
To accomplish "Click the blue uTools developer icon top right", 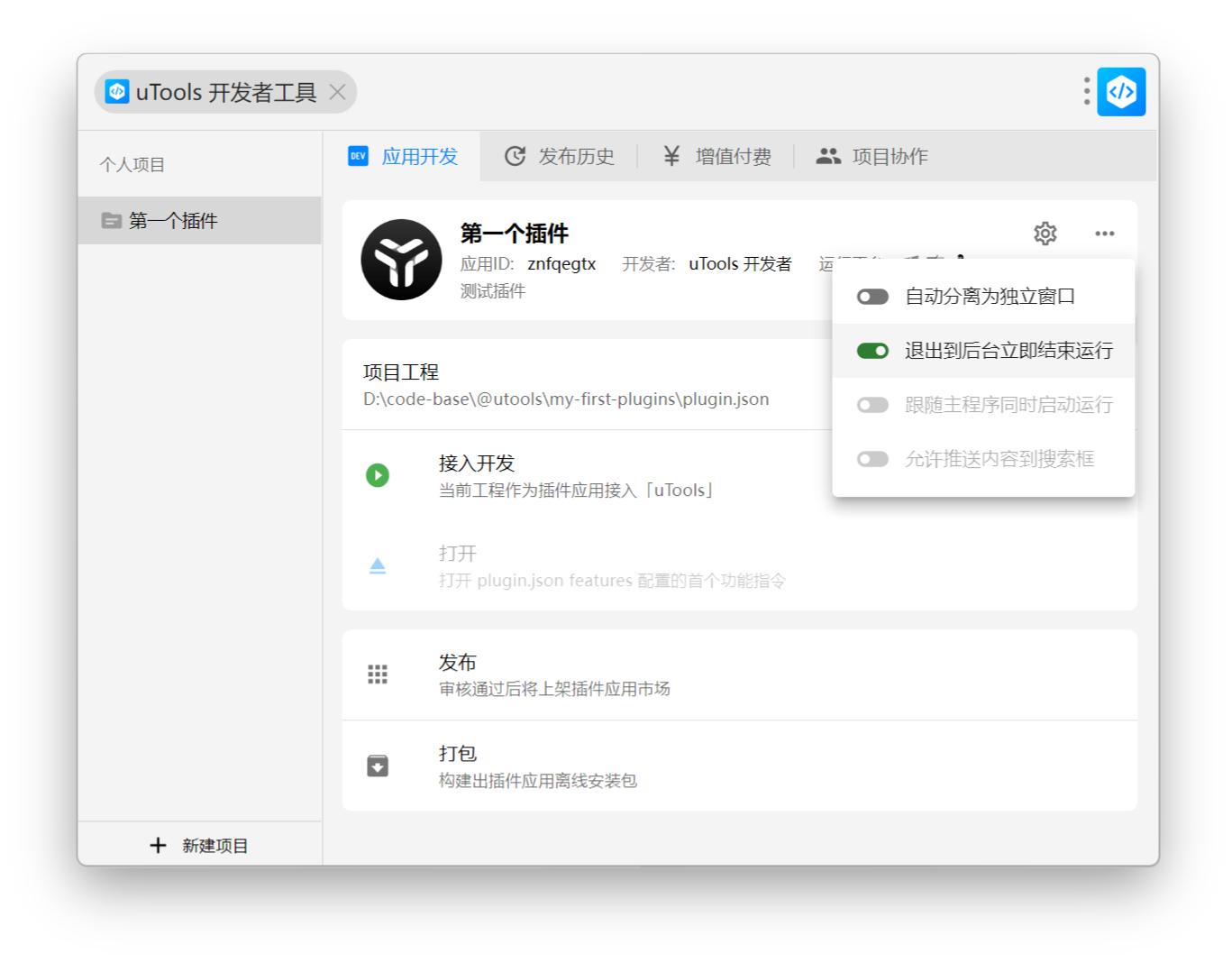I will tap(1120, 91).
